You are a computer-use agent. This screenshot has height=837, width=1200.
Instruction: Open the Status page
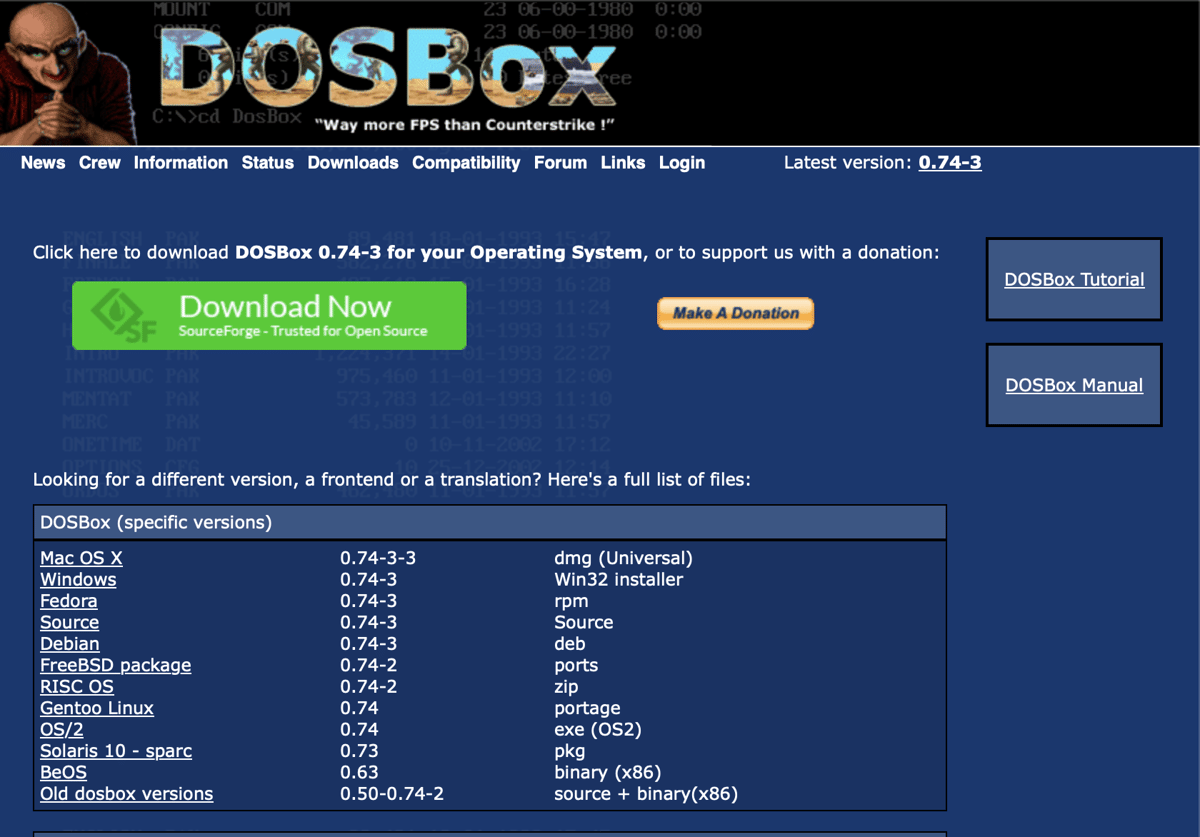pos(268,162)
